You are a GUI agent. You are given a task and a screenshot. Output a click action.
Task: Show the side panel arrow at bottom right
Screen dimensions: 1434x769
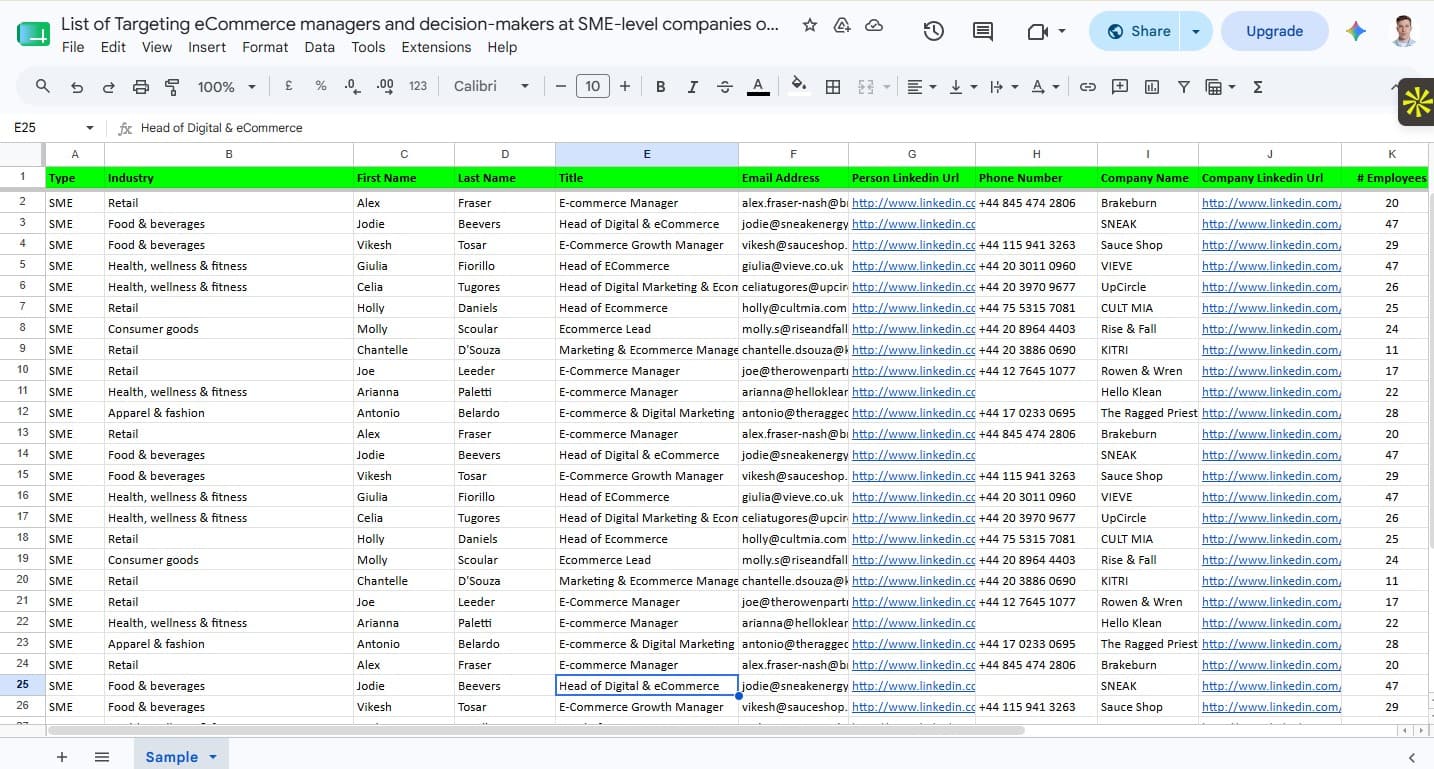[x=1411, y=758]
